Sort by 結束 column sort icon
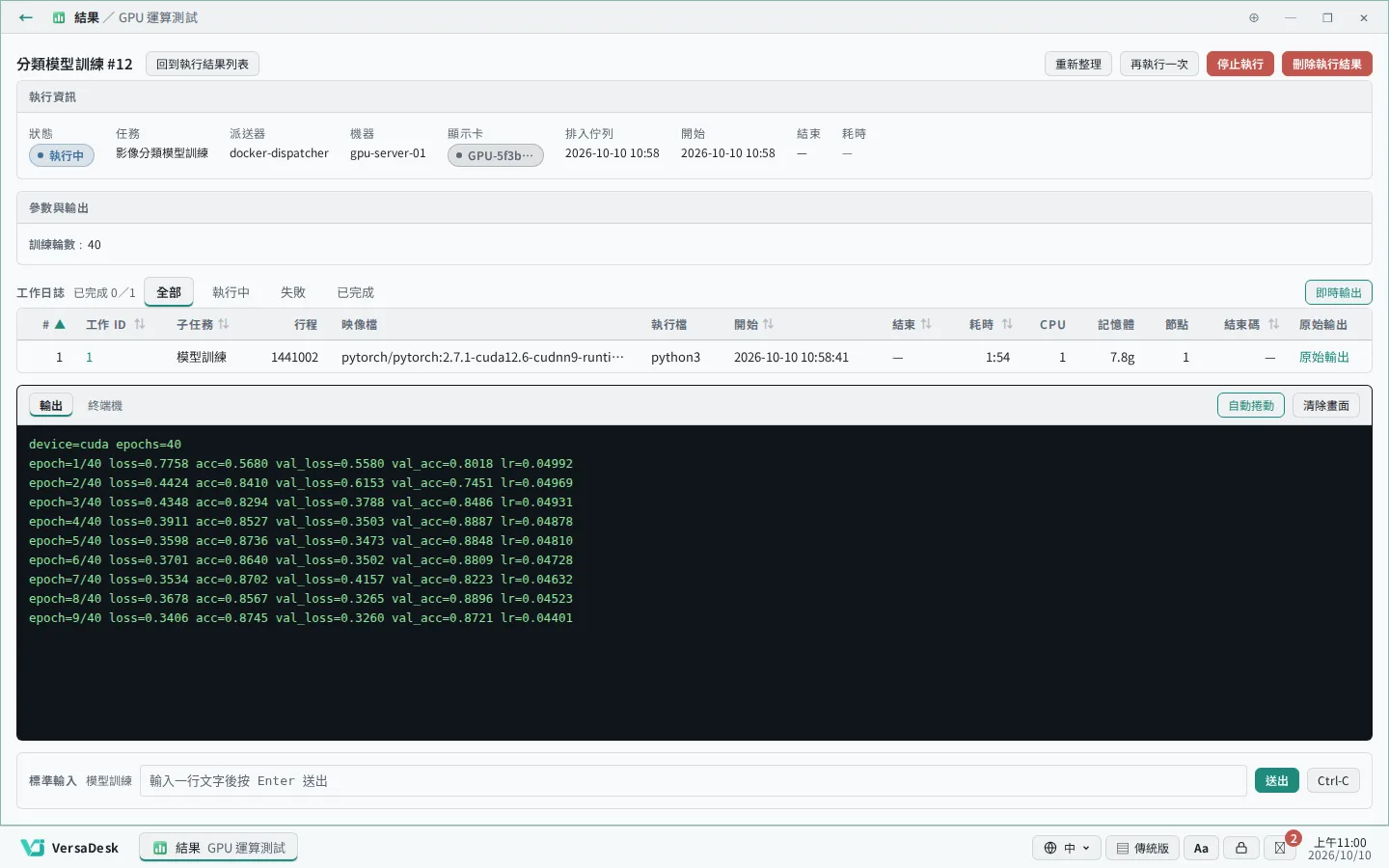The image size is (1389, 868). [x=926, y=324]
